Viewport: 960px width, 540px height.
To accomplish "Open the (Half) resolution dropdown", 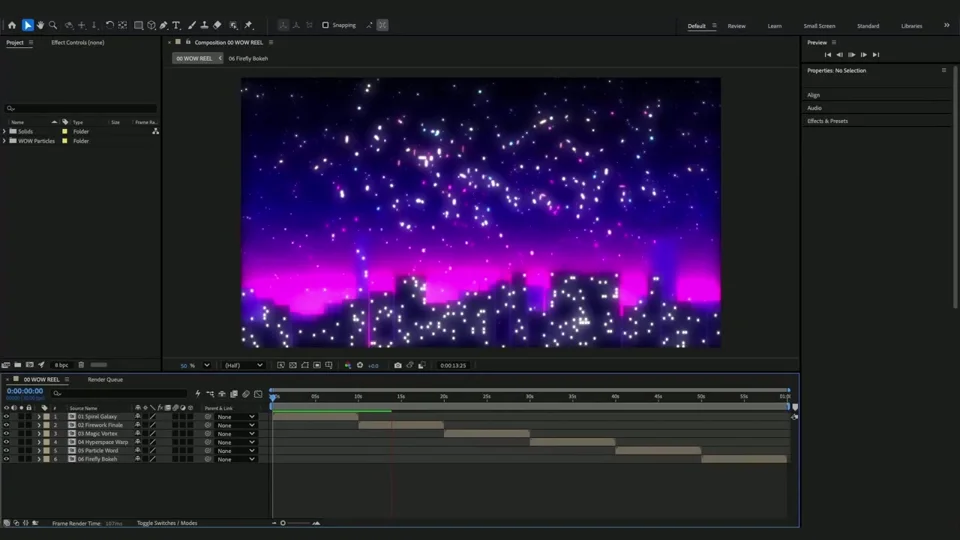I will 243,366.
